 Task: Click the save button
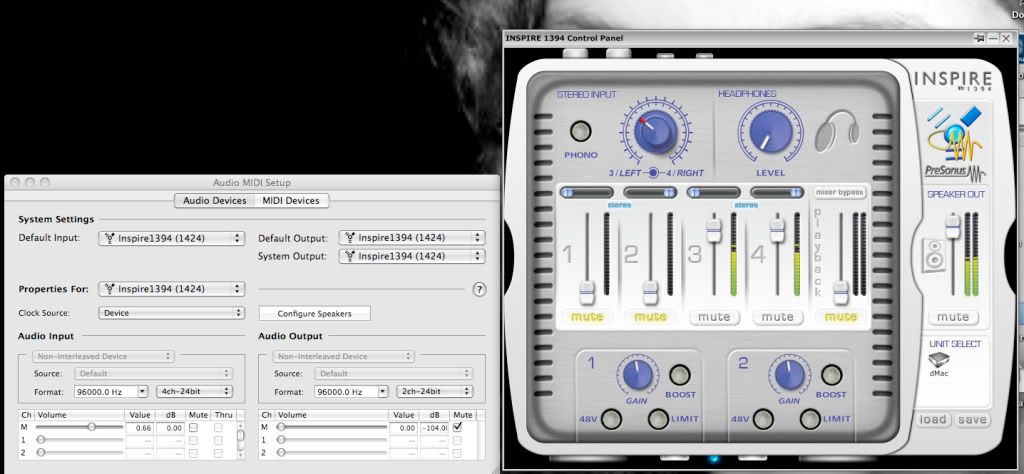coord(972,420)
